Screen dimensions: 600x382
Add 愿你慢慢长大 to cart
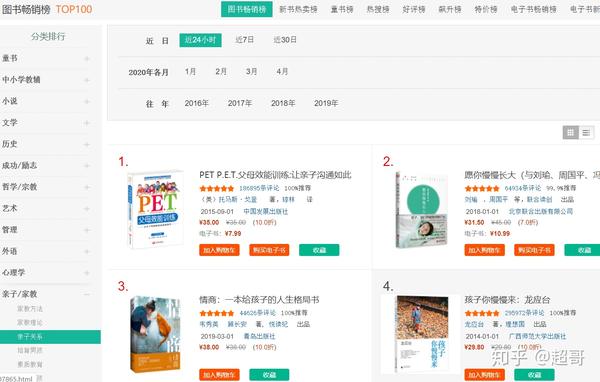tap(484, 250)
